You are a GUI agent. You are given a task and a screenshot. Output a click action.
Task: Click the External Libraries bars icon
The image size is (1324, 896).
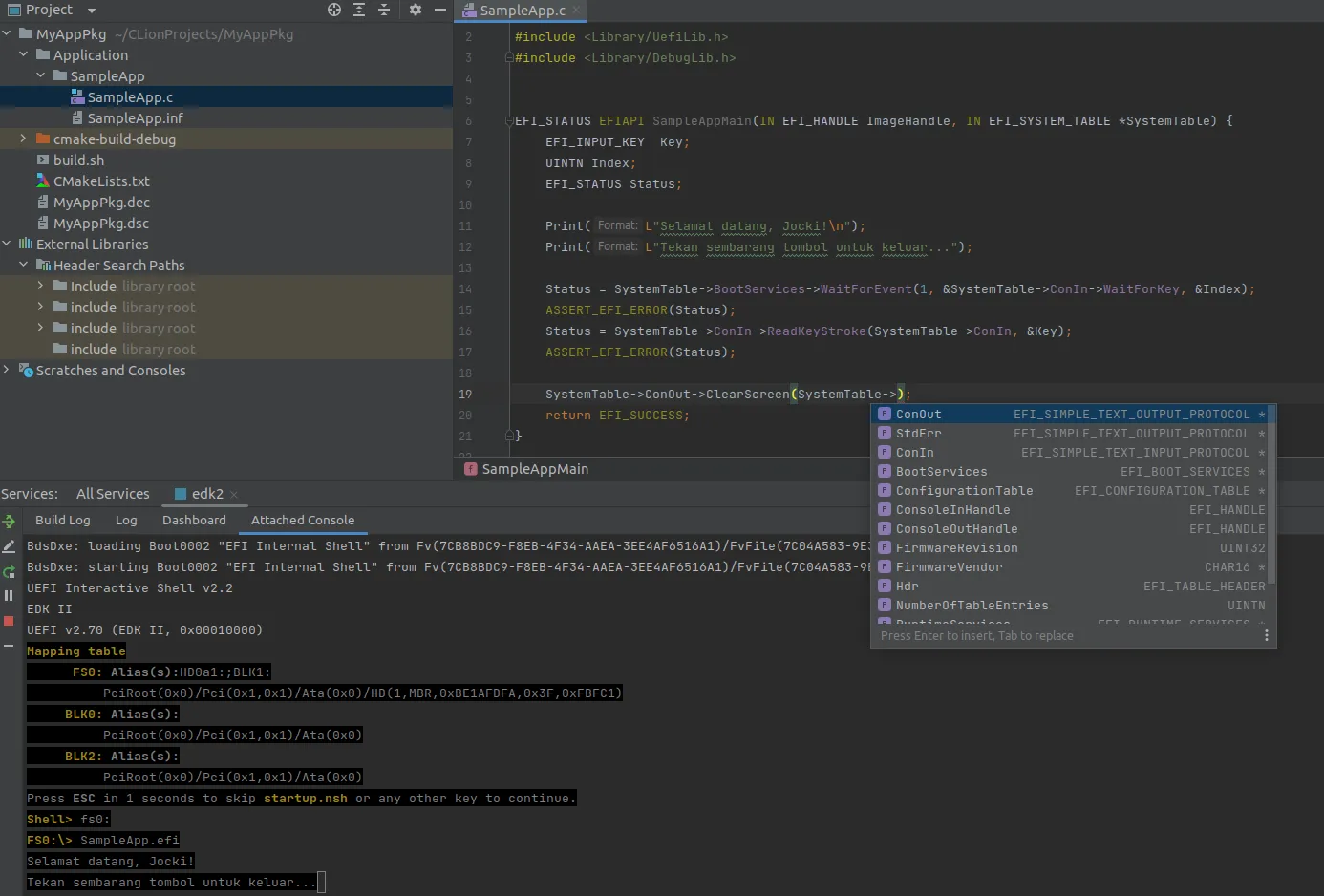26,244
